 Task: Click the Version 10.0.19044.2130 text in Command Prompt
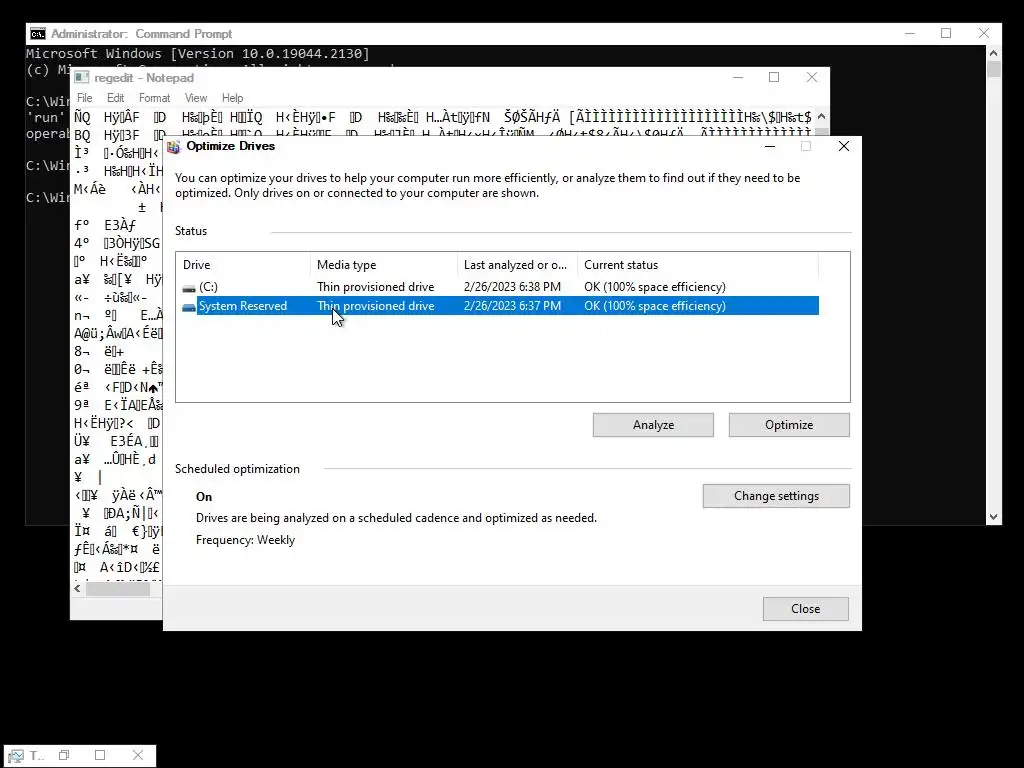[270, 54]
